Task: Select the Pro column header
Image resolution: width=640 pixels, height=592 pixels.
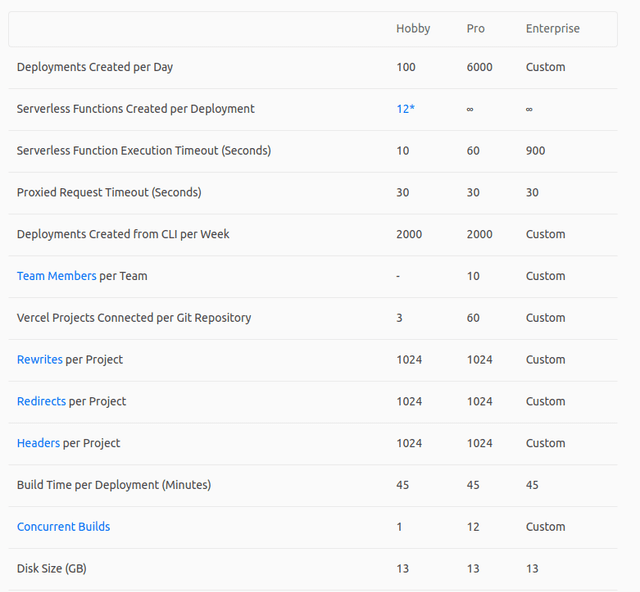Action: (x=476, y=28)
